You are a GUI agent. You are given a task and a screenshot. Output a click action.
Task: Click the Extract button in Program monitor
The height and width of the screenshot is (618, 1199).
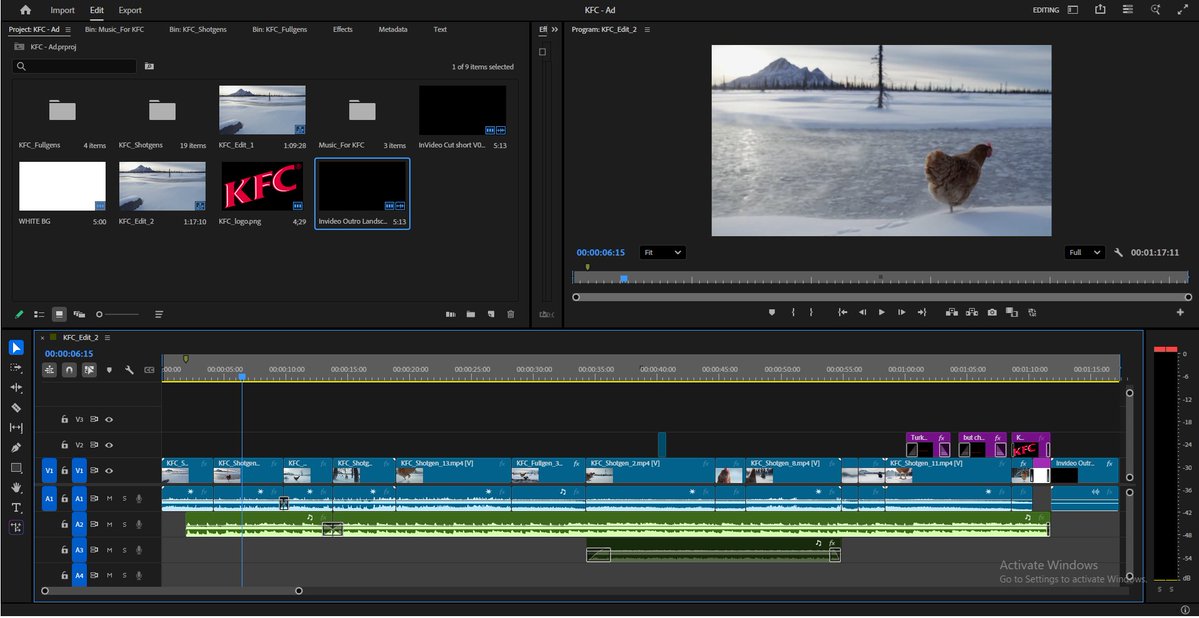[x=972, y=312]
